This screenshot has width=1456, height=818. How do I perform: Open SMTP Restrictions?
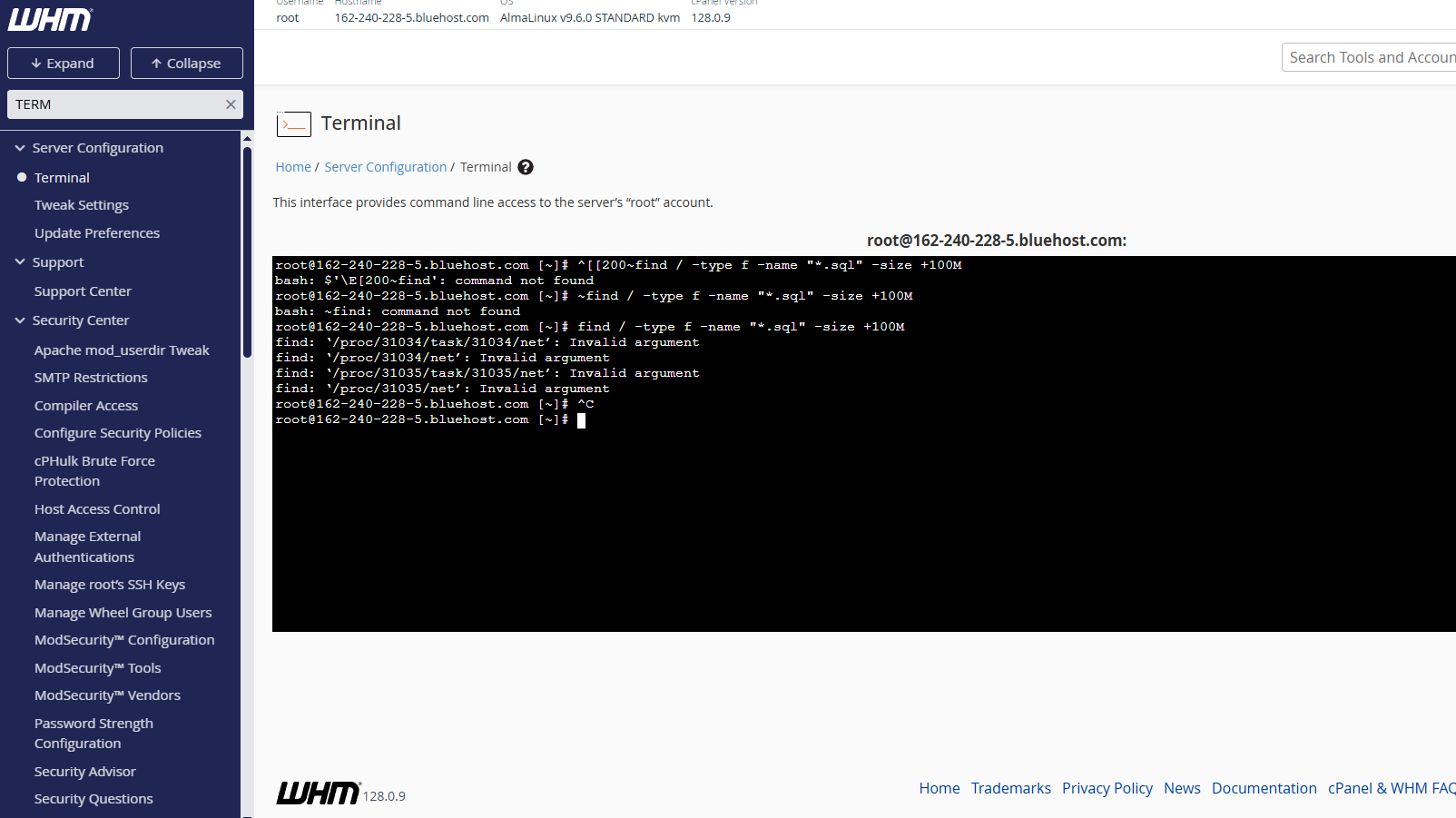pos(91,378)
